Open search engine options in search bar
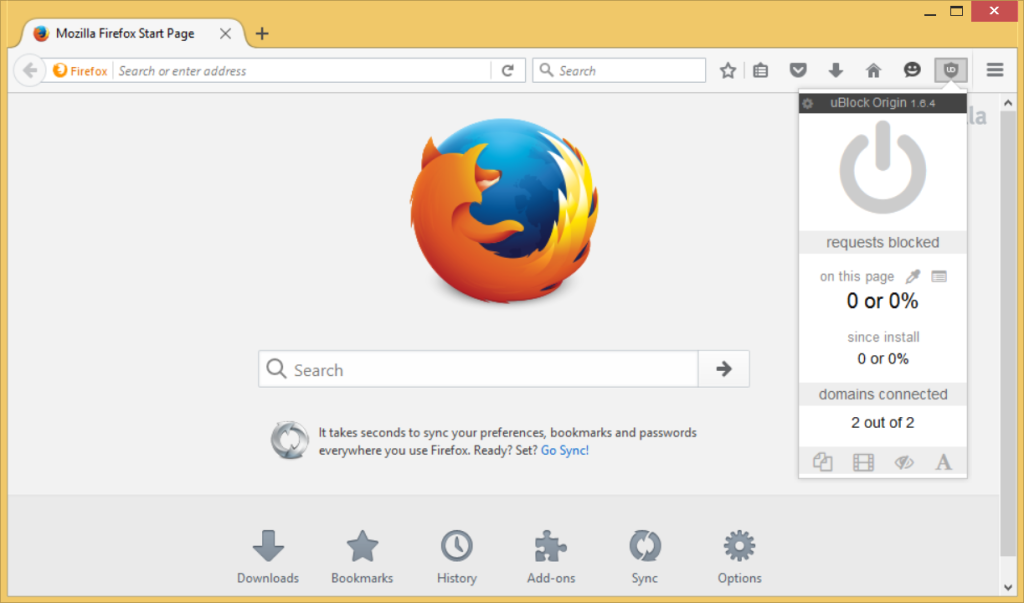1024x603 pixels. 546,70
